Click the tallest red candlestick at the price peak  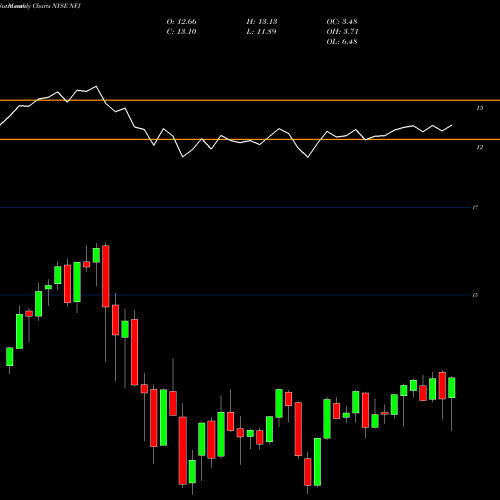(x=106, y=276)
